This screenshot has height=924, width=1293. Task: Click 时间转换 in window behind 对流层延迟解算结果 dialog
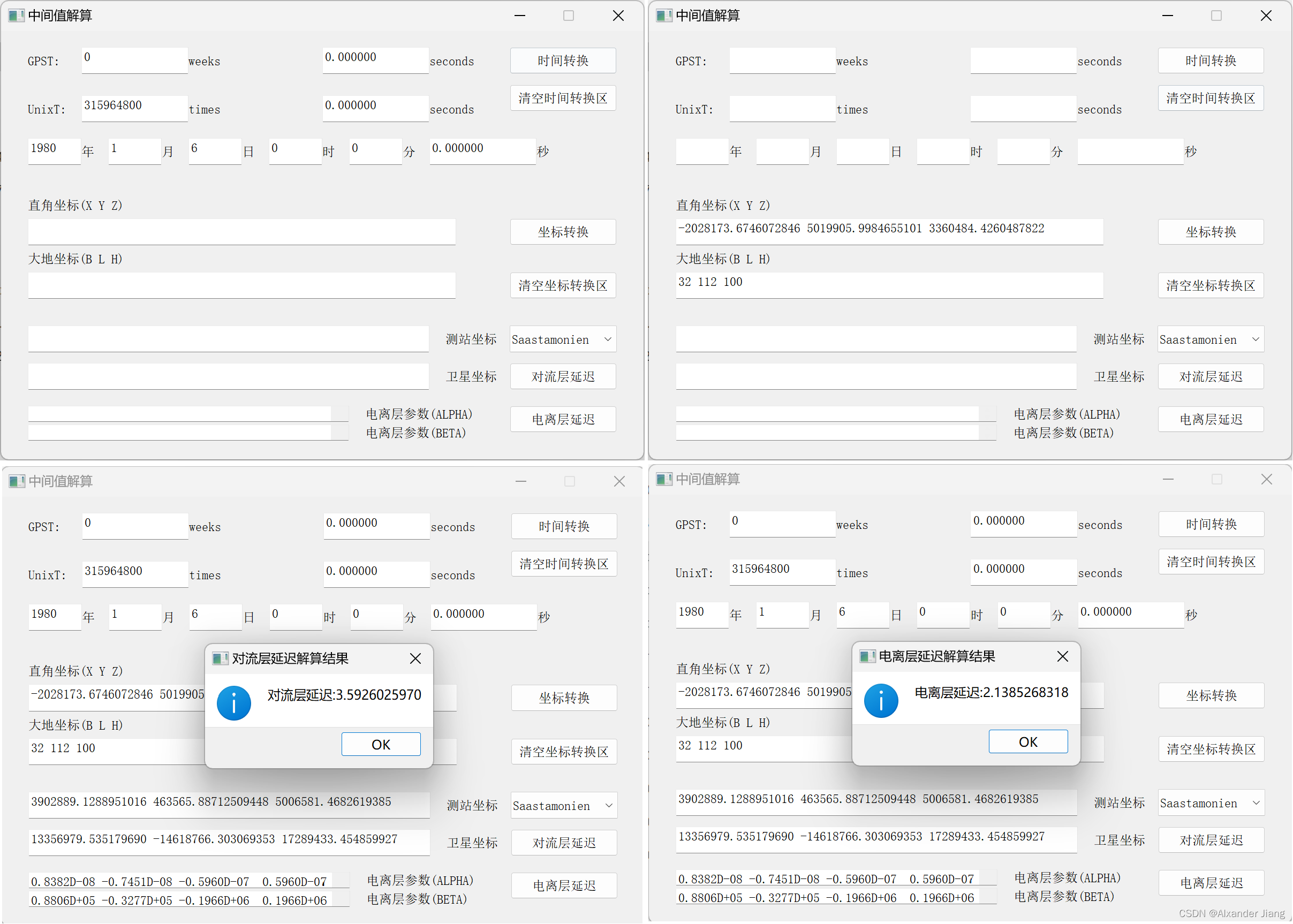tap(564, 526)
